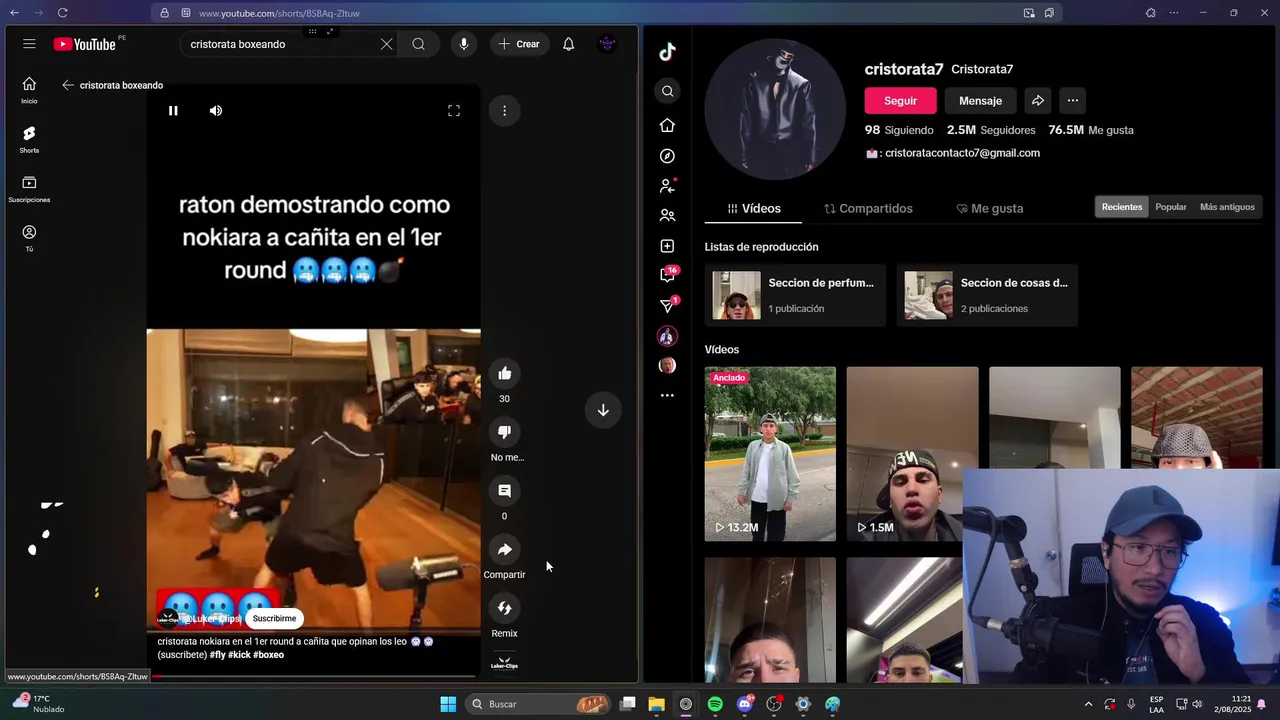Open TikTok Friends icon
The height and width of the screenshot is (720, 1280).
pyautogui.click(x=667, y=215)
